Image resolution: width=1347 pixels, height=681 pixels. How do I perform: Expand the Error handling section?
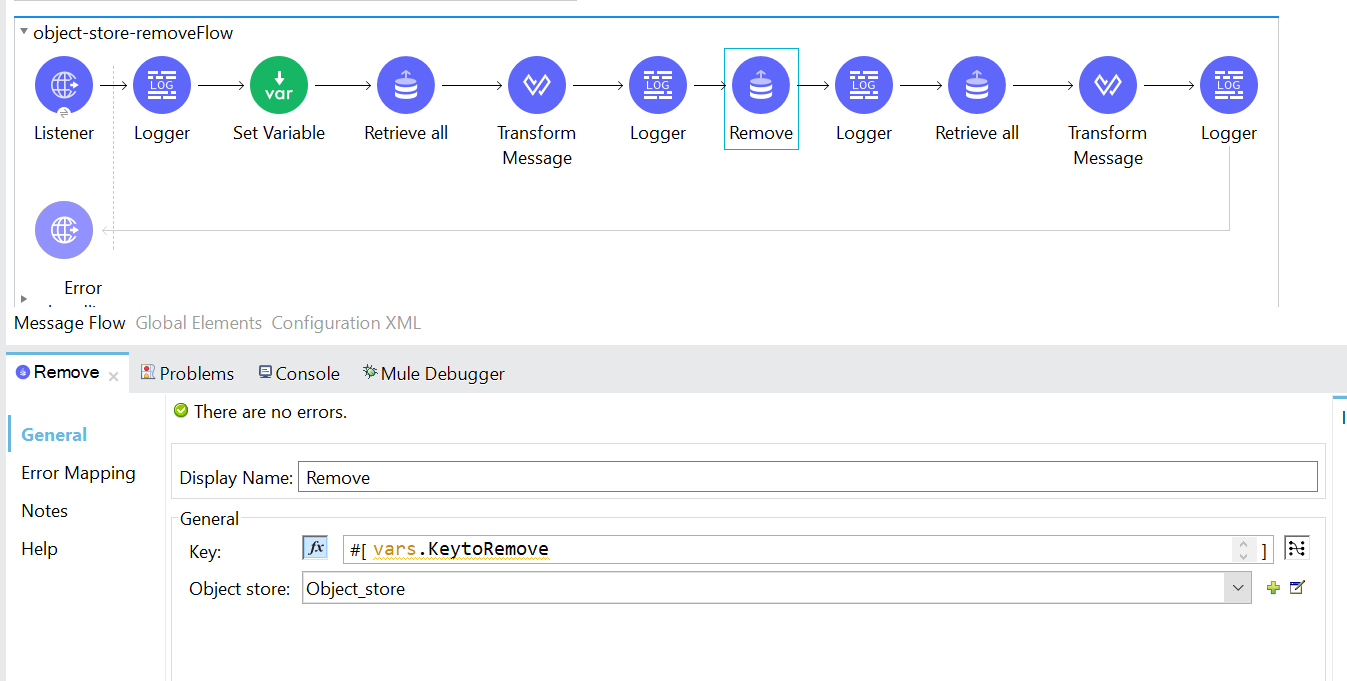pyautogui.click(x=24, y=298)
